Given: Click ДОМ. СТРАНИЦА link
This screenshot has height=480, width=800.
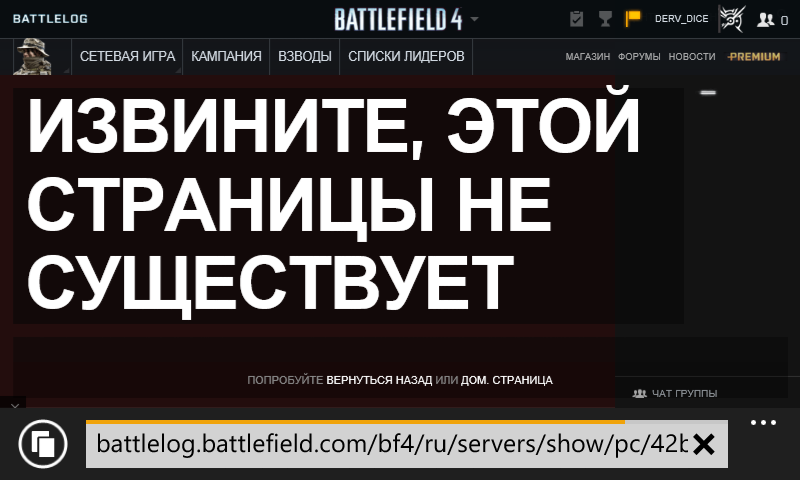Looking at the screenshot, I should pyautogui.click(x=507, y=380).
